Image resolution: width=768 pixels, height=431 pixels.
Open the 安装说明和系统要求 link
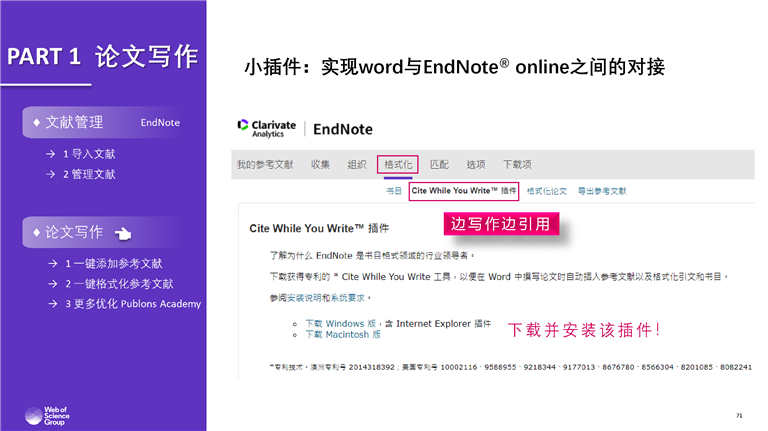(326, 298)
